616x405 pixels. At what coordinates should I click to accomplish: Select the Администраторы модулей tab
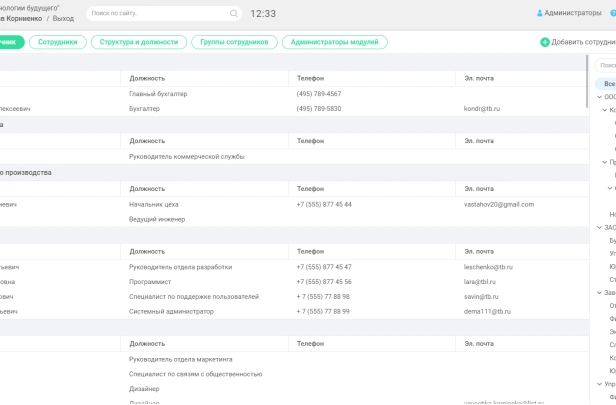tap(334, 43)
